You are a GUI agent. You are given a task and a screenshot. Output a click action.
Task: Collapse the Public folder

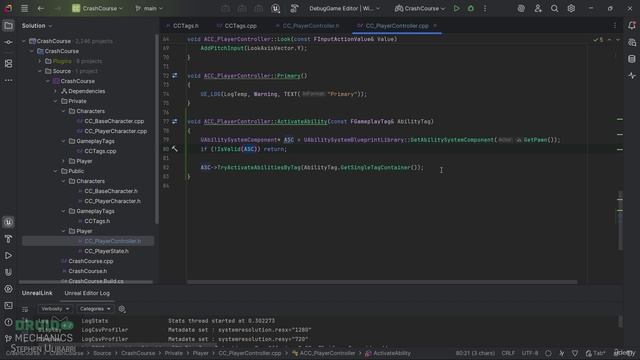56,171
